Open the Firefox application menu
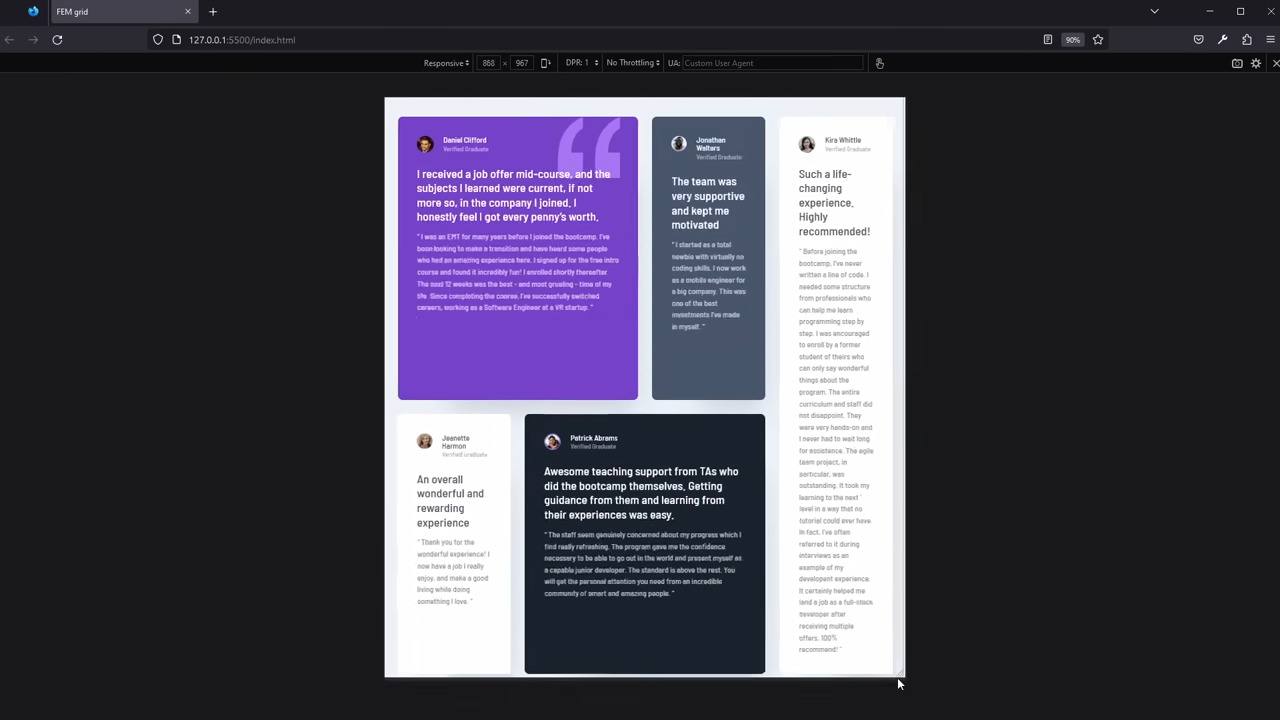 click(x=1271, y=40)
